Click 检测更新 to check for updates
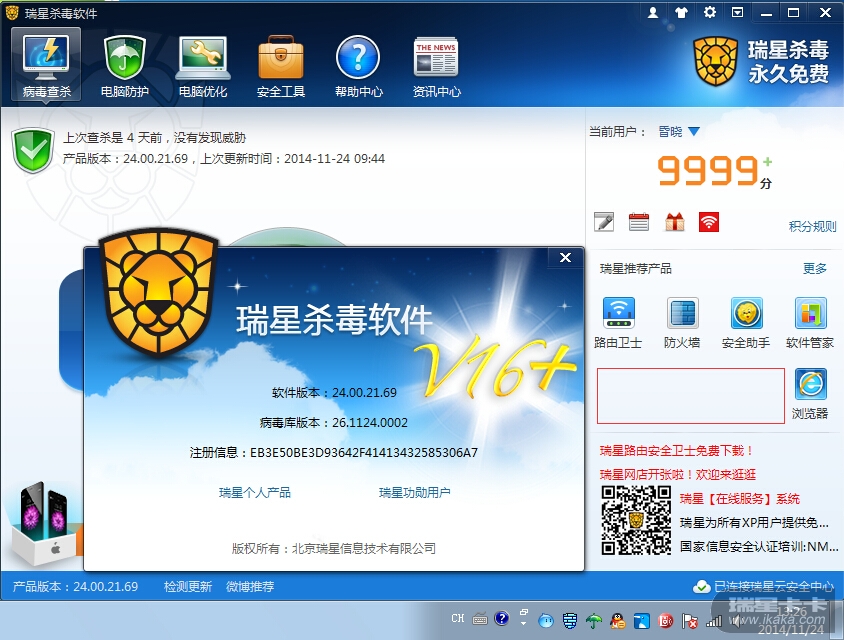The width and height of the screenshot is (844, 640). [188, 586]
